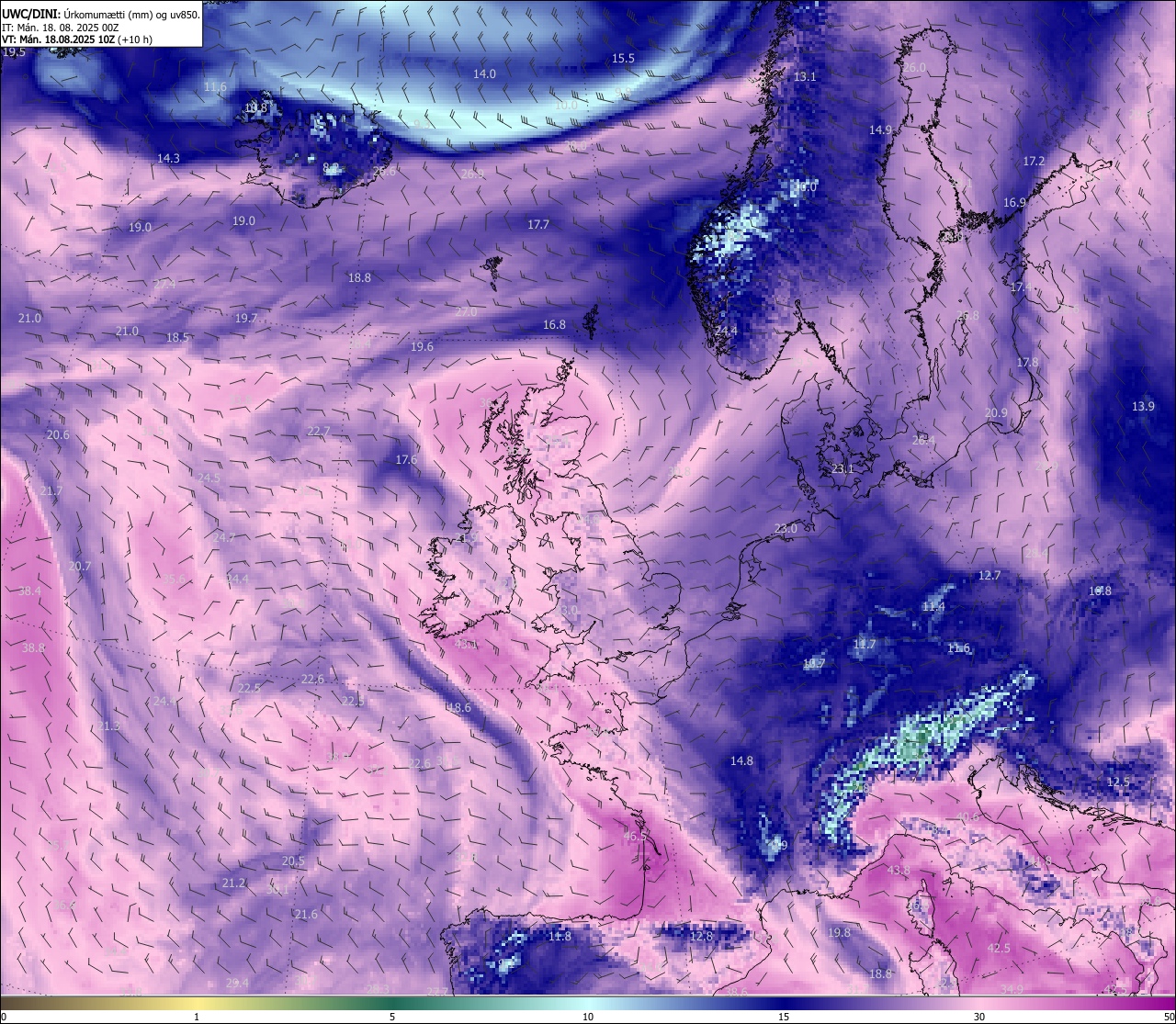Click the title 'UWC/DINI: Úrkomumætti (mm) og uv850.'
The height and width of the screenshot is (1024, 1176).
(100, 14)
